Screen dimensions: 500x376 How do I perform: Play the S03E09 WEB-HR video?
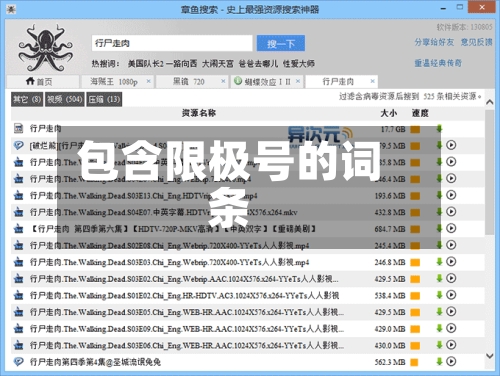(x=451, y=328)
